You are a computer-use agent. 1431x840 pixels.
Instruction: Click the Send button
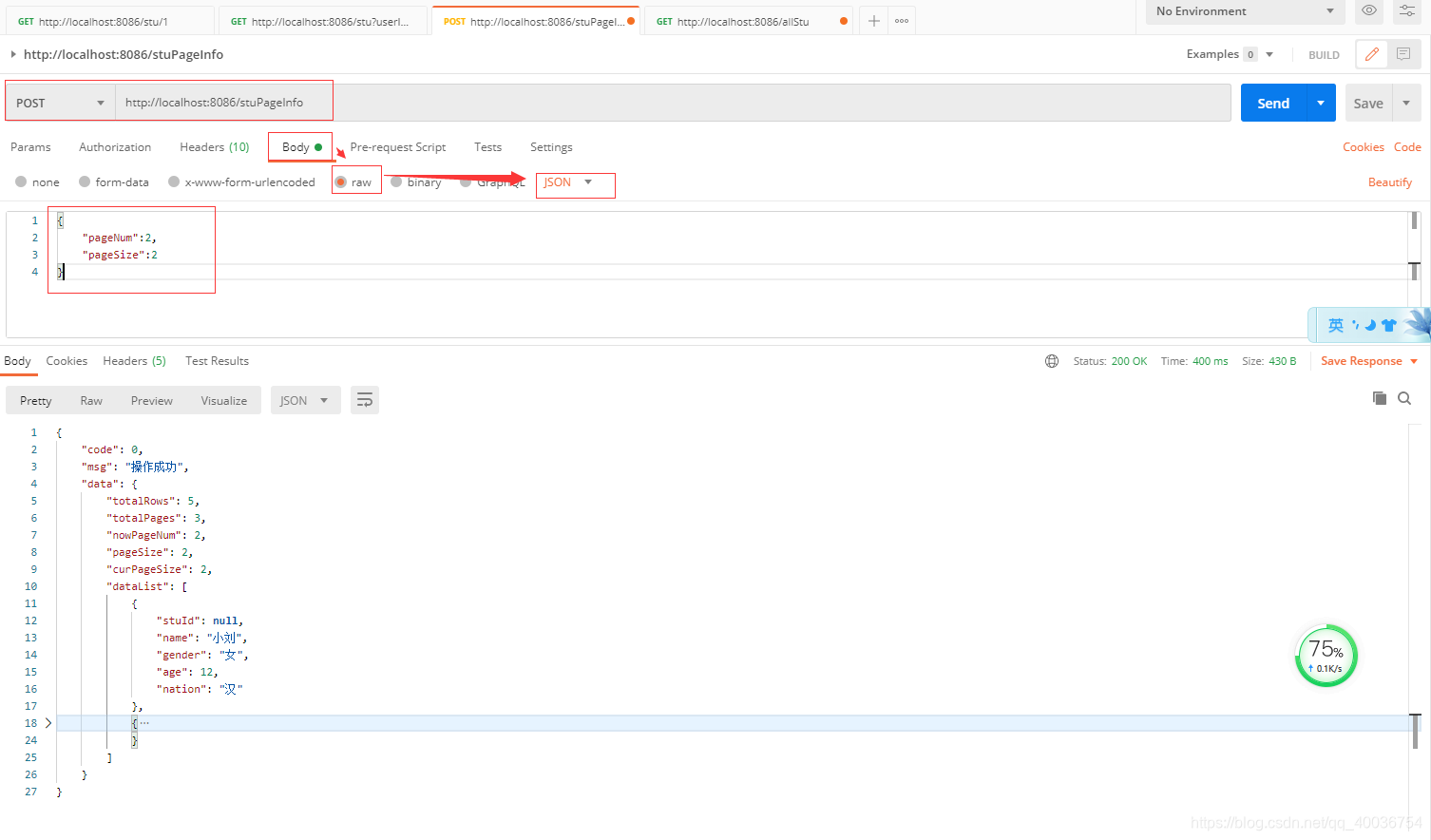[1272, 102]
